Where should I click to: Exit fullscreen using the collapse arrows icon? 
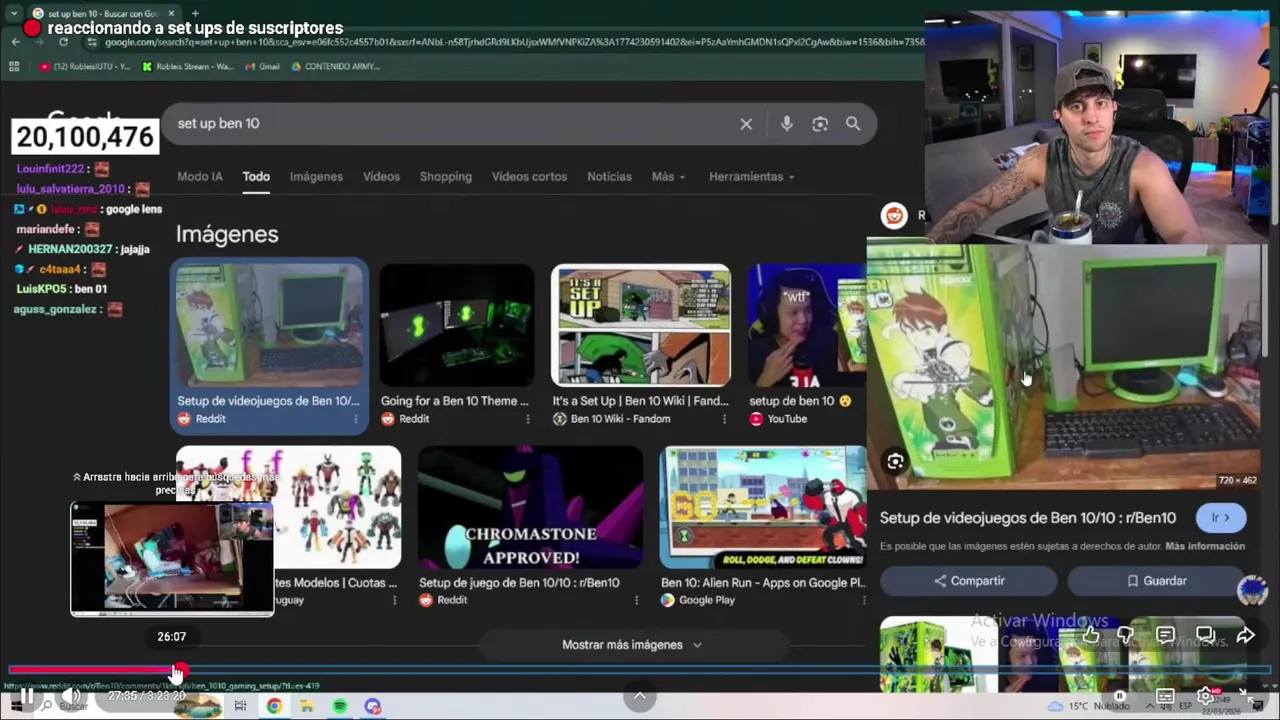(x=1246, y=694)
